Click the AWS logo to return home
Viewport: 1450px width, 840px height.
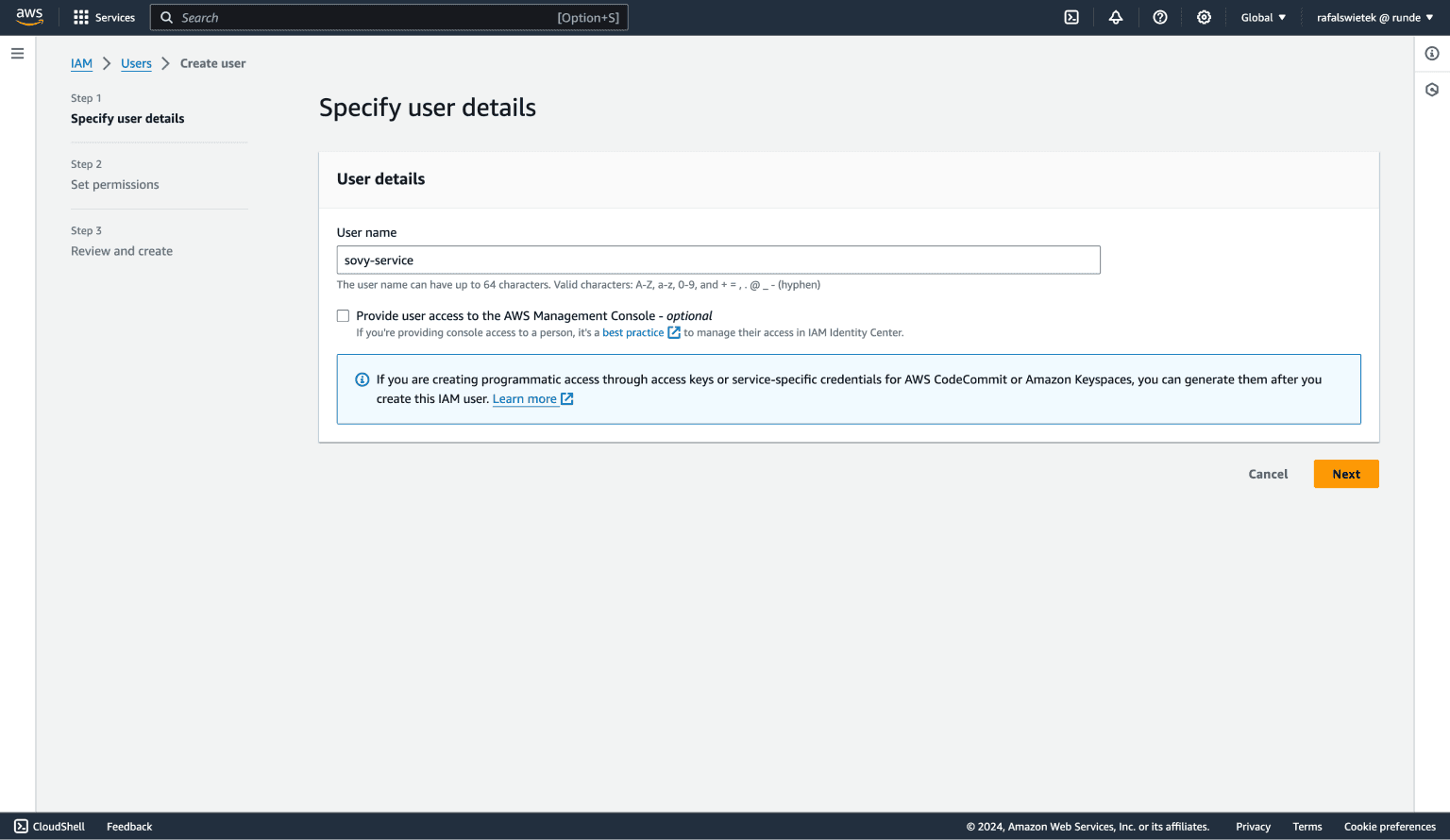pyautogui.click(x=29, y=16)
